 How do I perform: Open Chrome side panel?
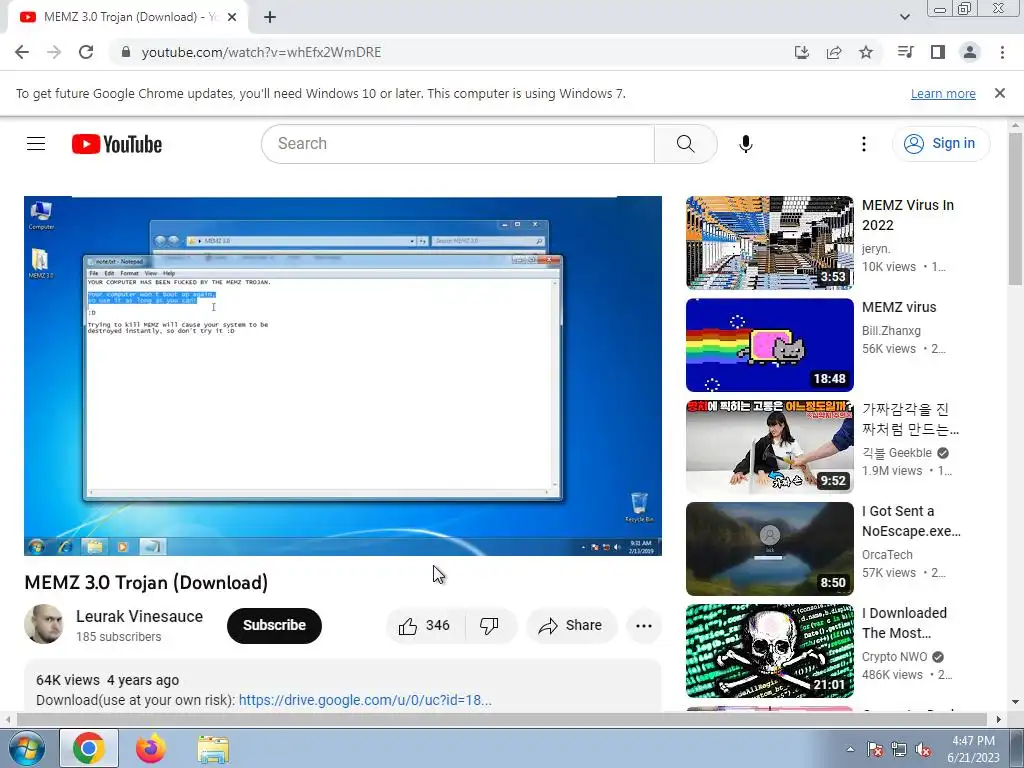pos(938,52)
